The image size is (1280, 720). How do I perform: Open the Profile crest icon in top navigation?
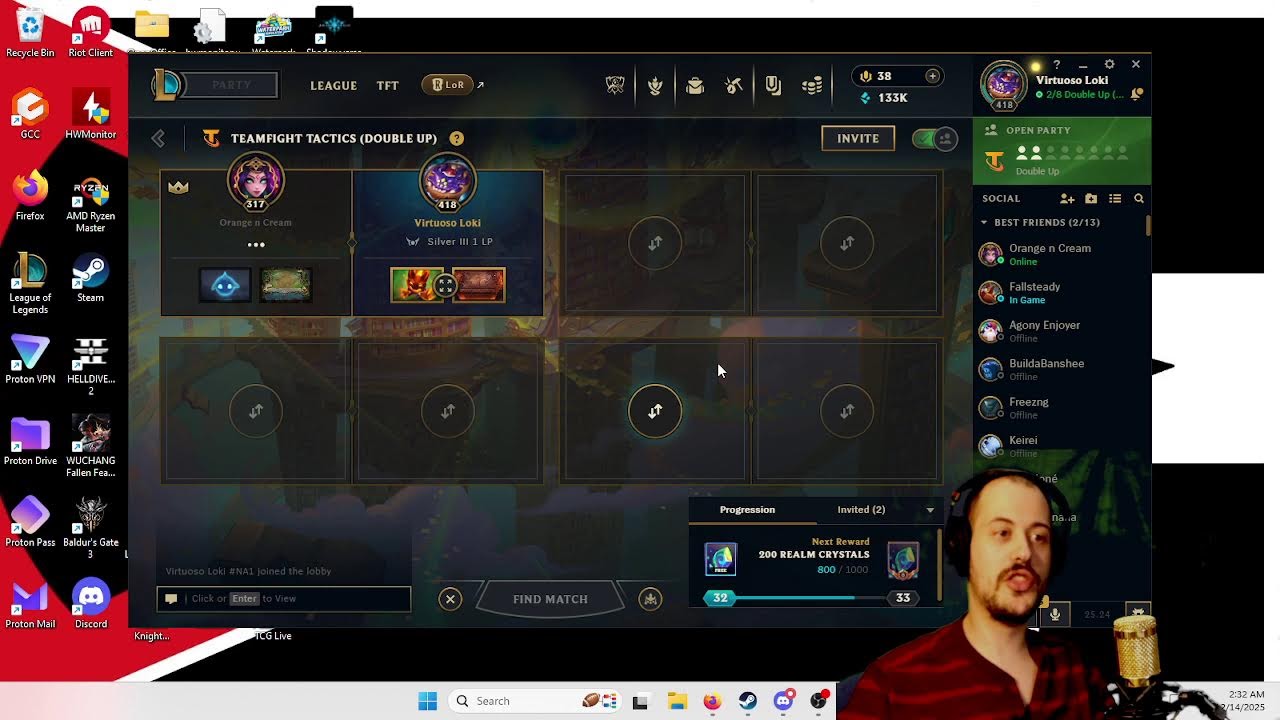[x=655, y=86]
